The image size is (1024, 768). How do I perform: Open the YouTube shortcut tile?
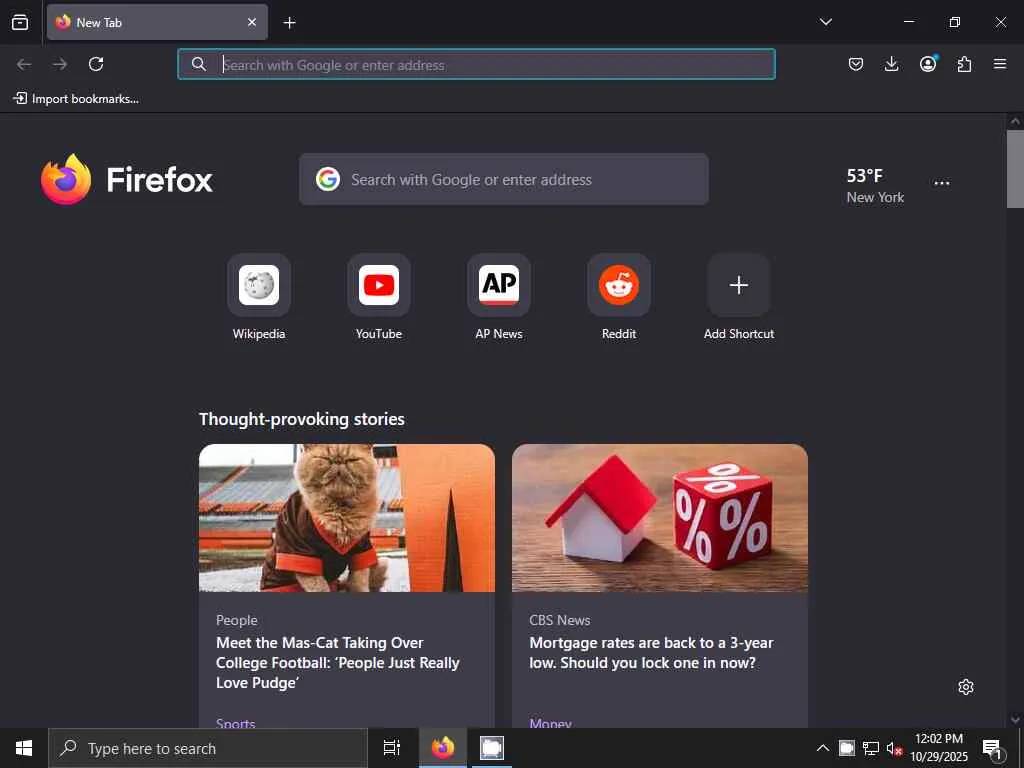pyautogui.click(x=379, y=285)
